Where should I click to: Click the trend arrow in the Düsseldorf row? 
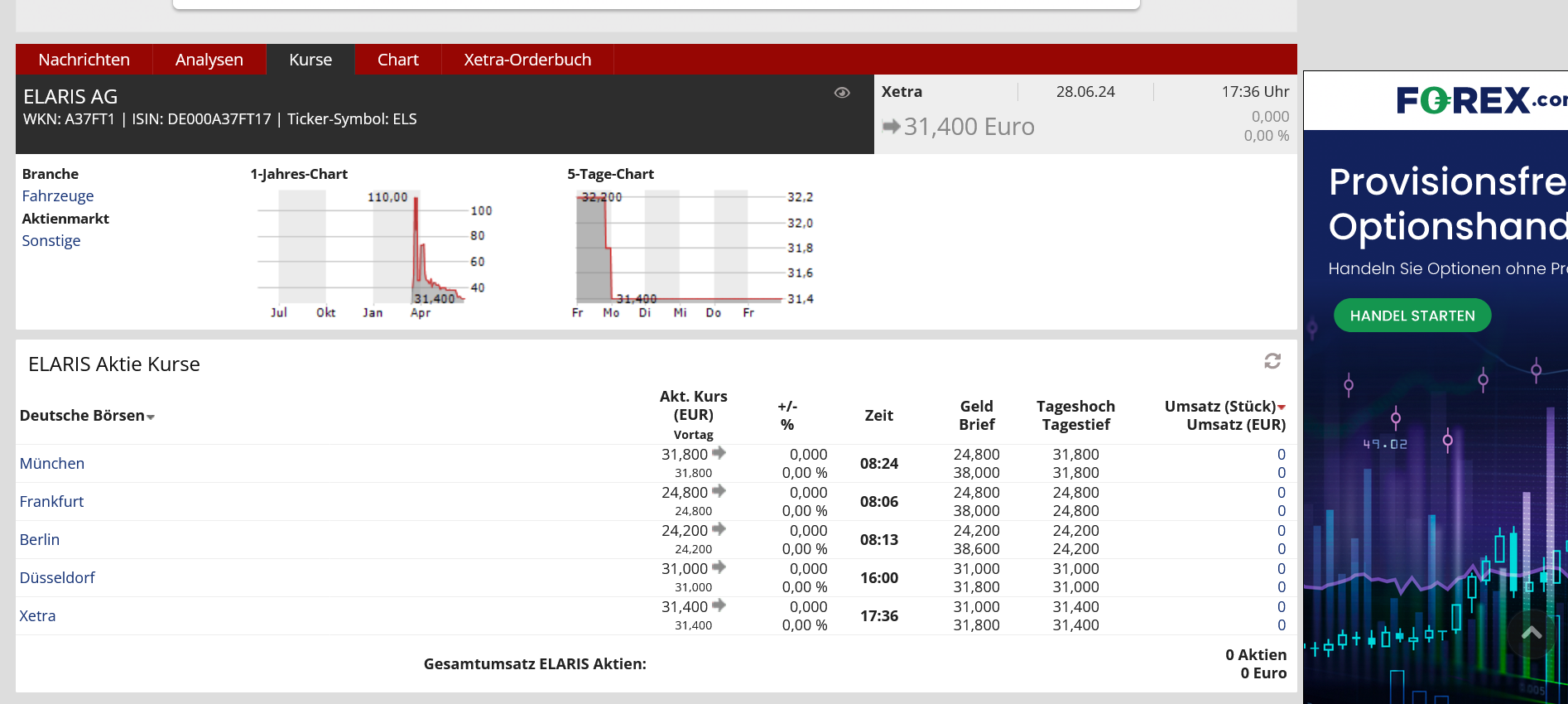pos(719,567)
